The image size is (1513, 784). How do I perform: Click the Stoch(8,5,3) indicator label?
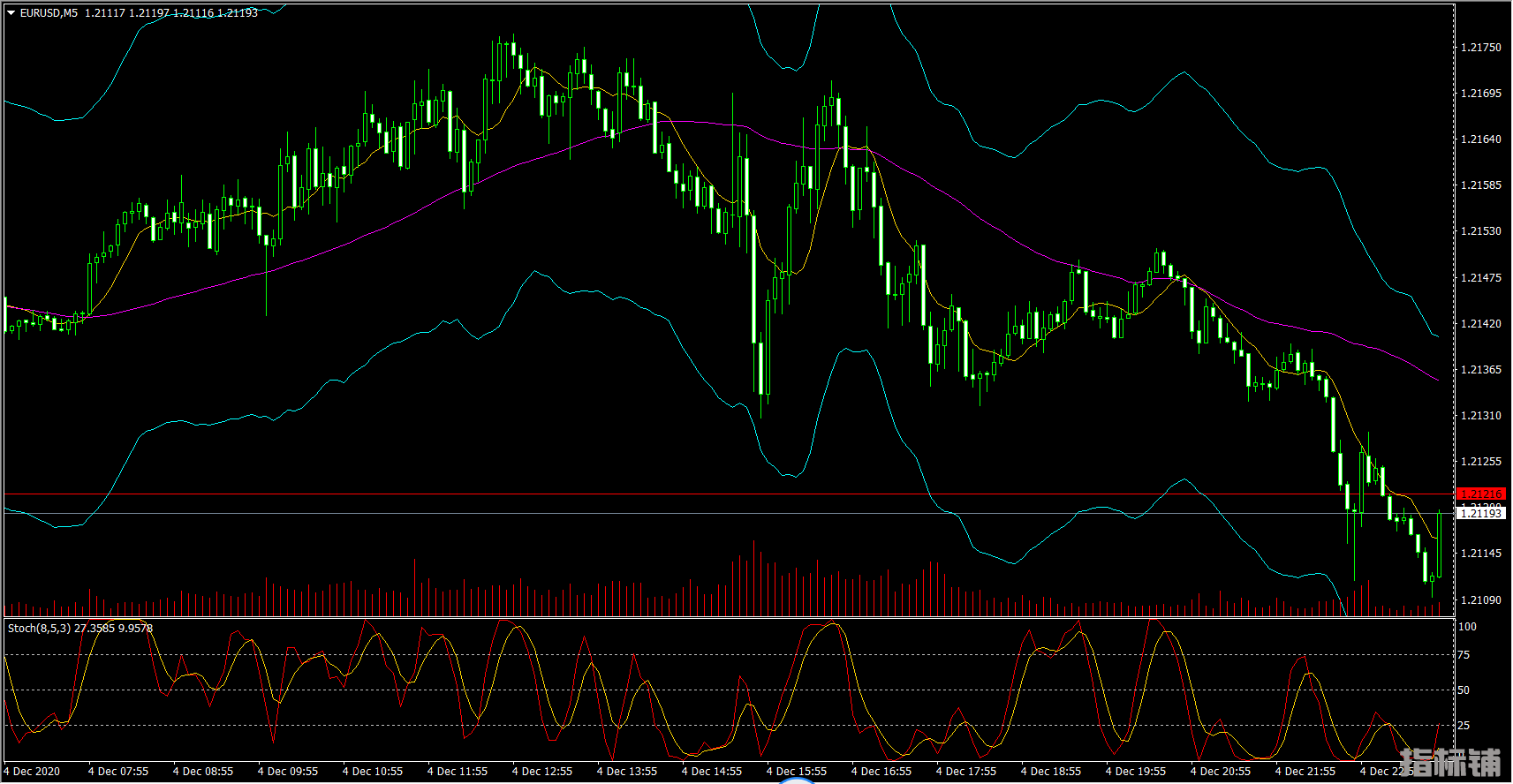click(39, 629)
